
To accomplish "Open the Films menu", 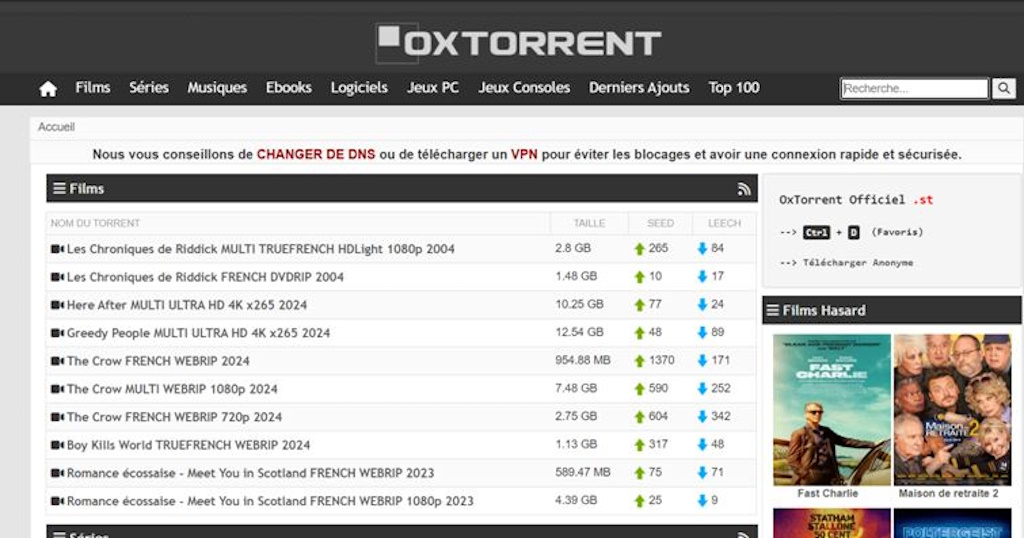I will 93,87.
